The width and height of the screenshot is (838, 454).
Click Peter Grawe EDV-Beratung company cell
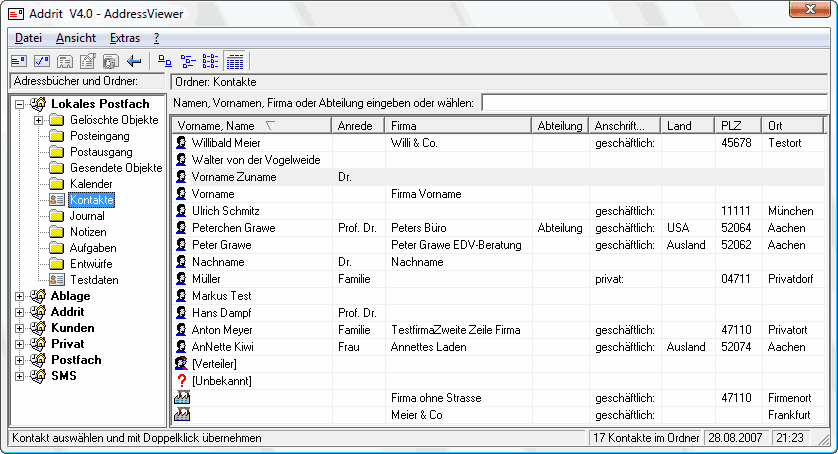coord(456,245)
